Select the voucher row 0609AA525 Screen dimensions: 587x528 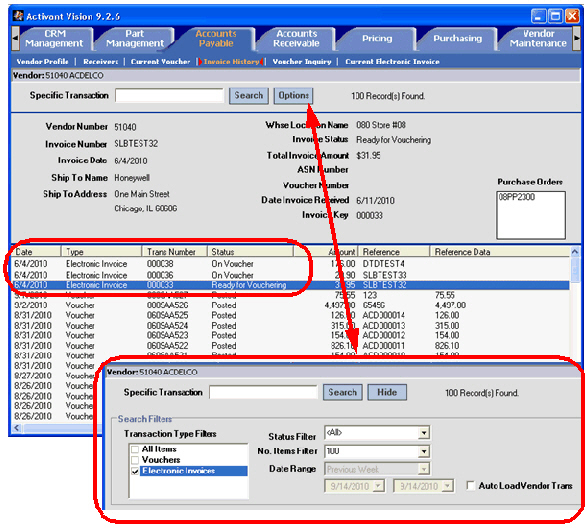pos(291,315)
